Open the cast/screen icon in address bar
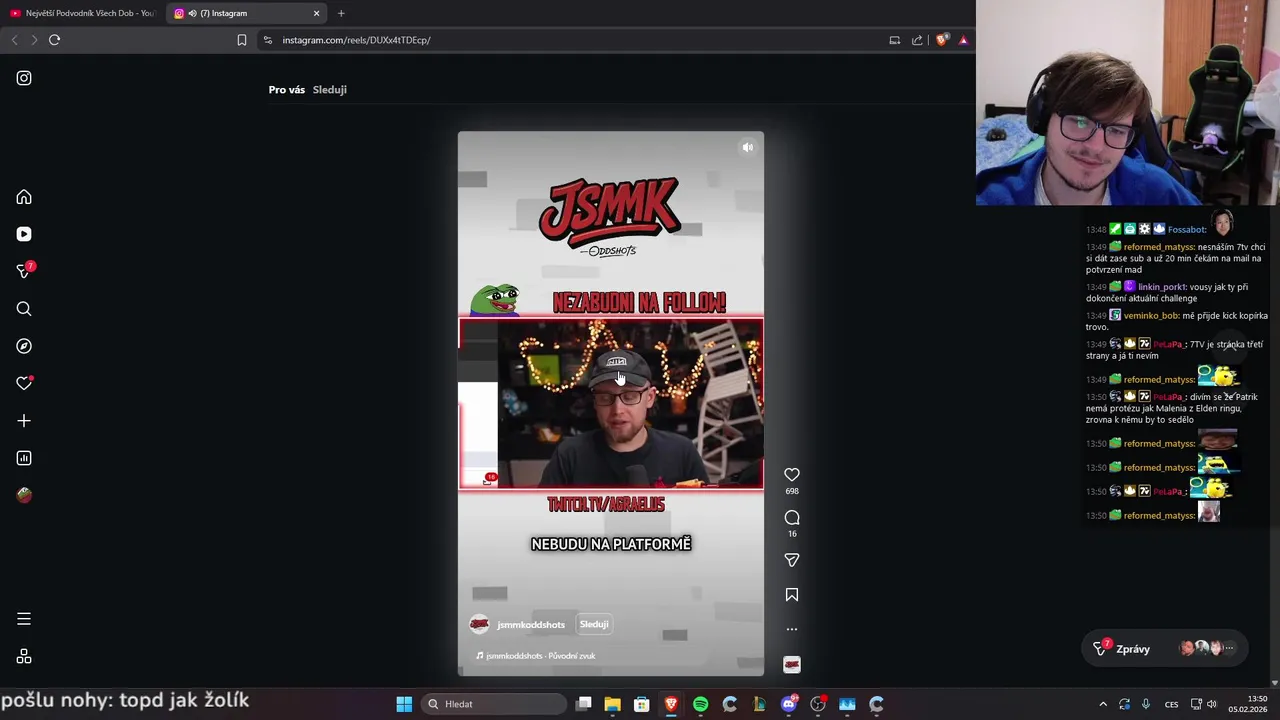 tap(895, 40)
